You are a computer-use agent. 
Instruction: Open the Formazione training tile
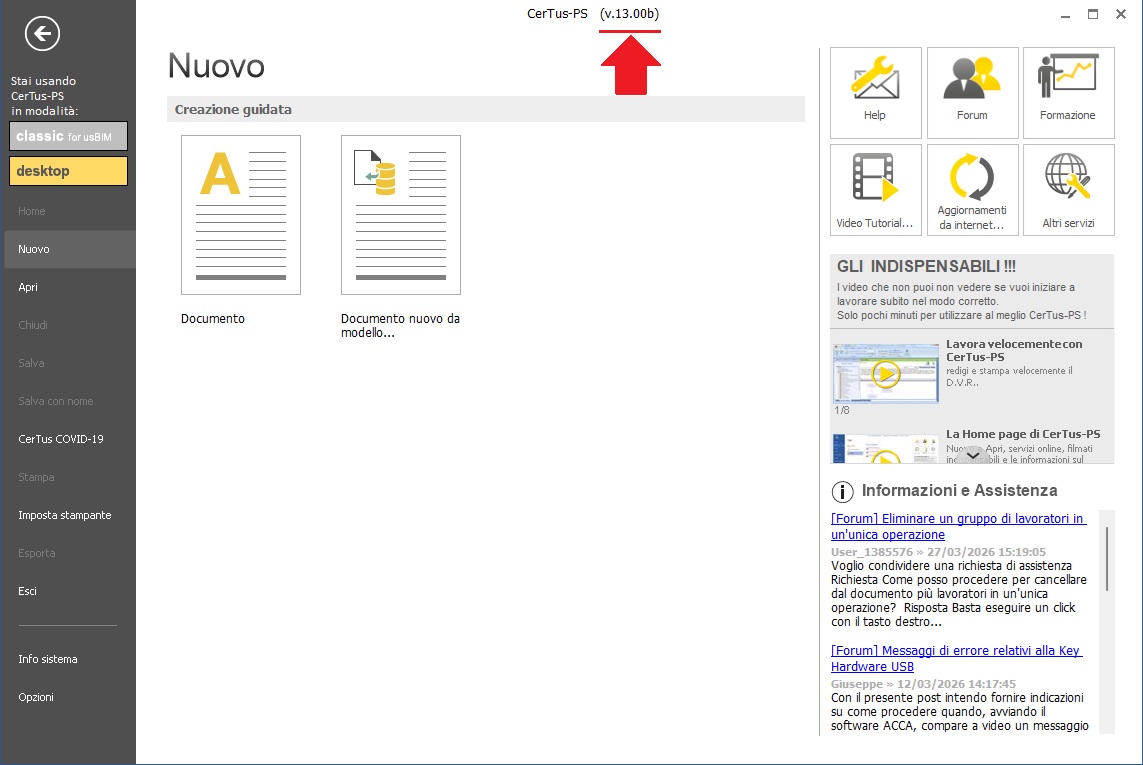coord(1068,91)
